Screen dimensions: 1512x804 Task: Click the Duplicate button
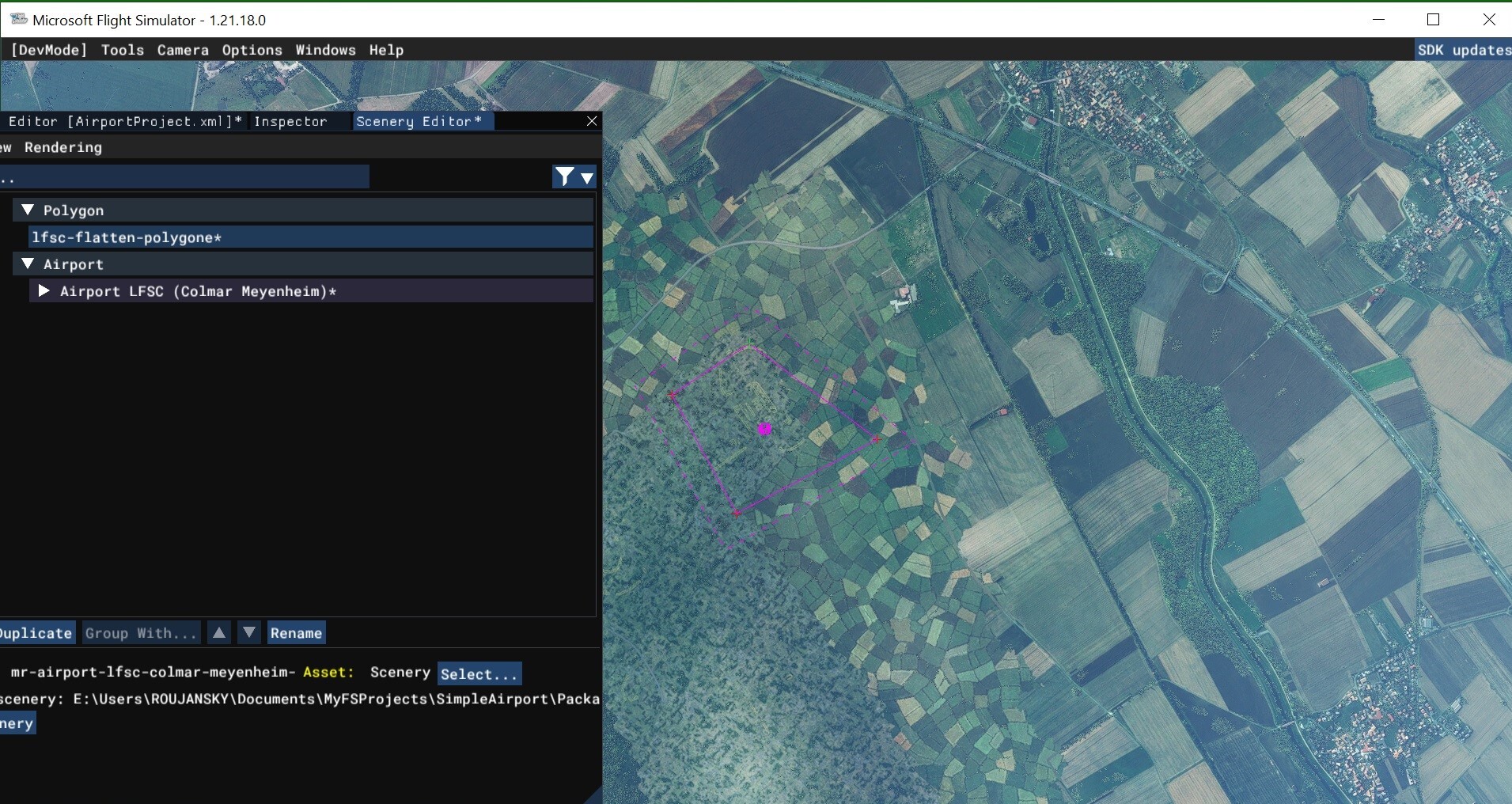(37, 633)
